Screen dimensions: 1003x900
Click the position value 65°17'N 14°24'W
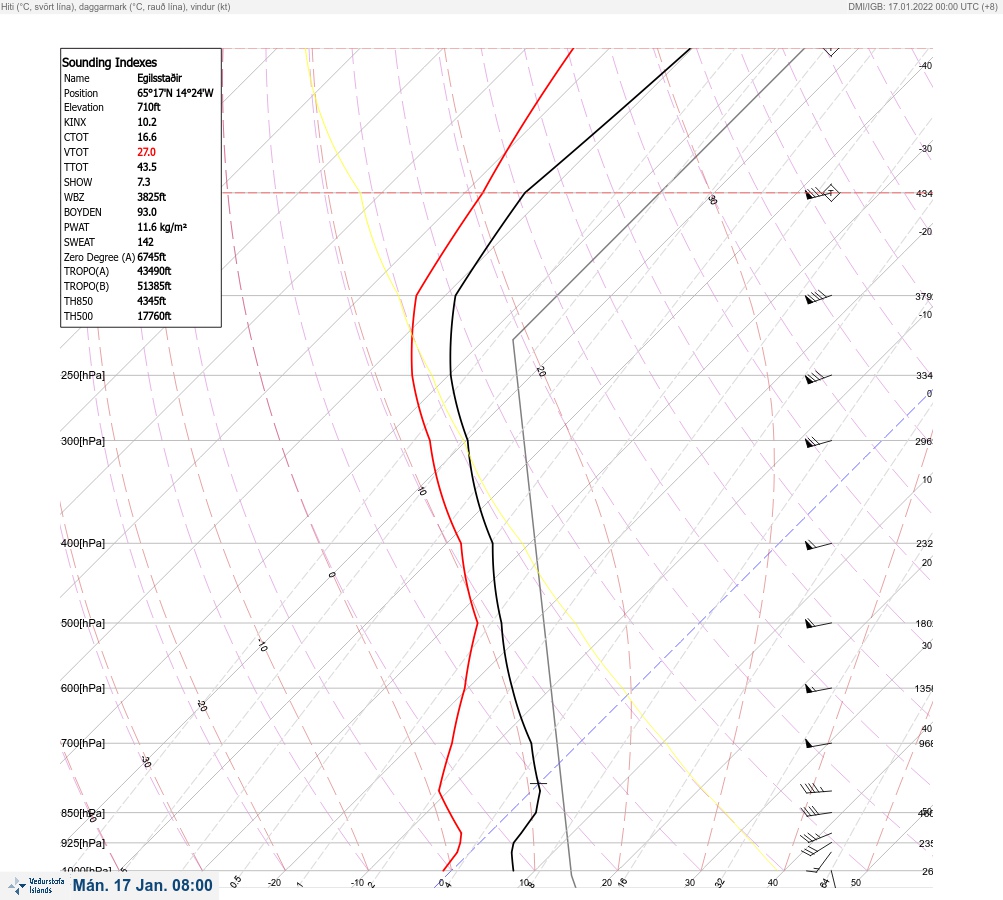click(175, 93)
